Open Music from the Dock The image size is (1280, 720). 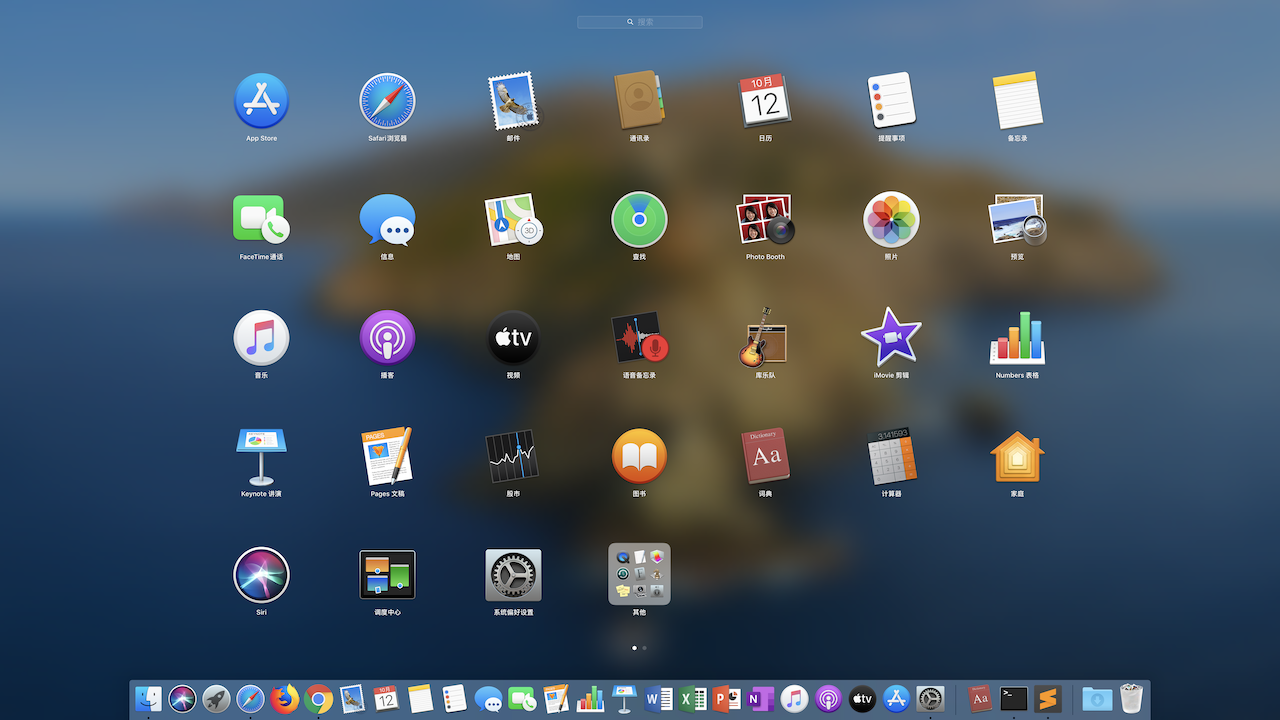794,698
